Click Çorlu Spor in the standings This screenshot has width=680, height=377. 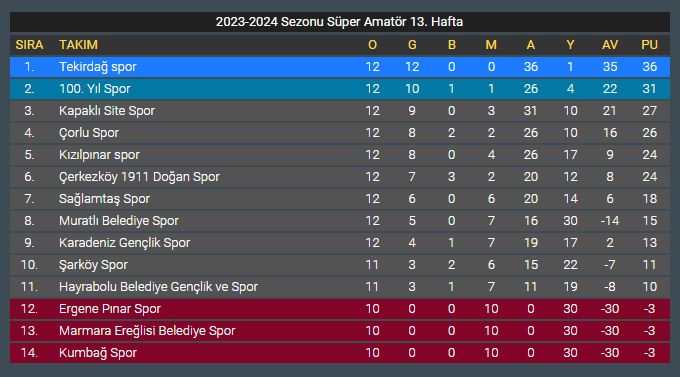pos(88,133)
